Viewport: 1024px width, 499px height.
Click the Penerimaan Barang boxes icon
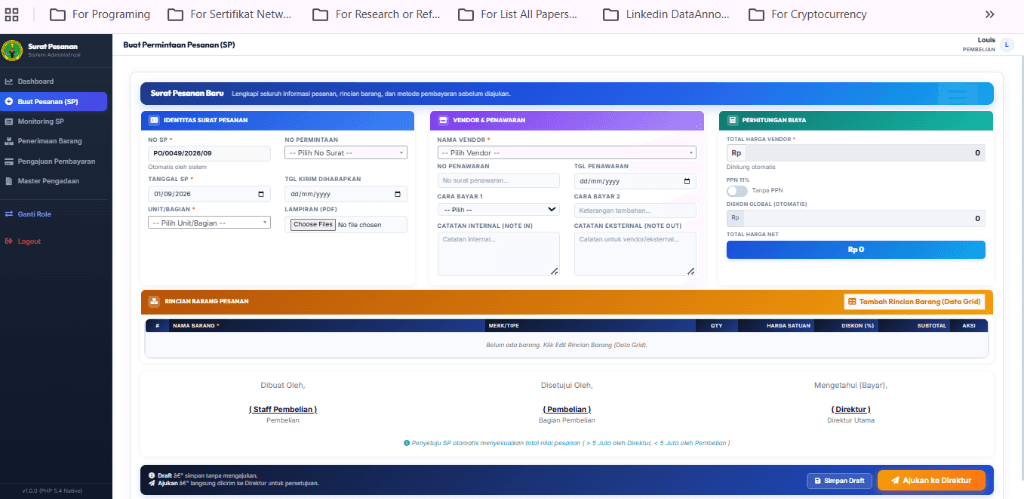coord(9,141)
